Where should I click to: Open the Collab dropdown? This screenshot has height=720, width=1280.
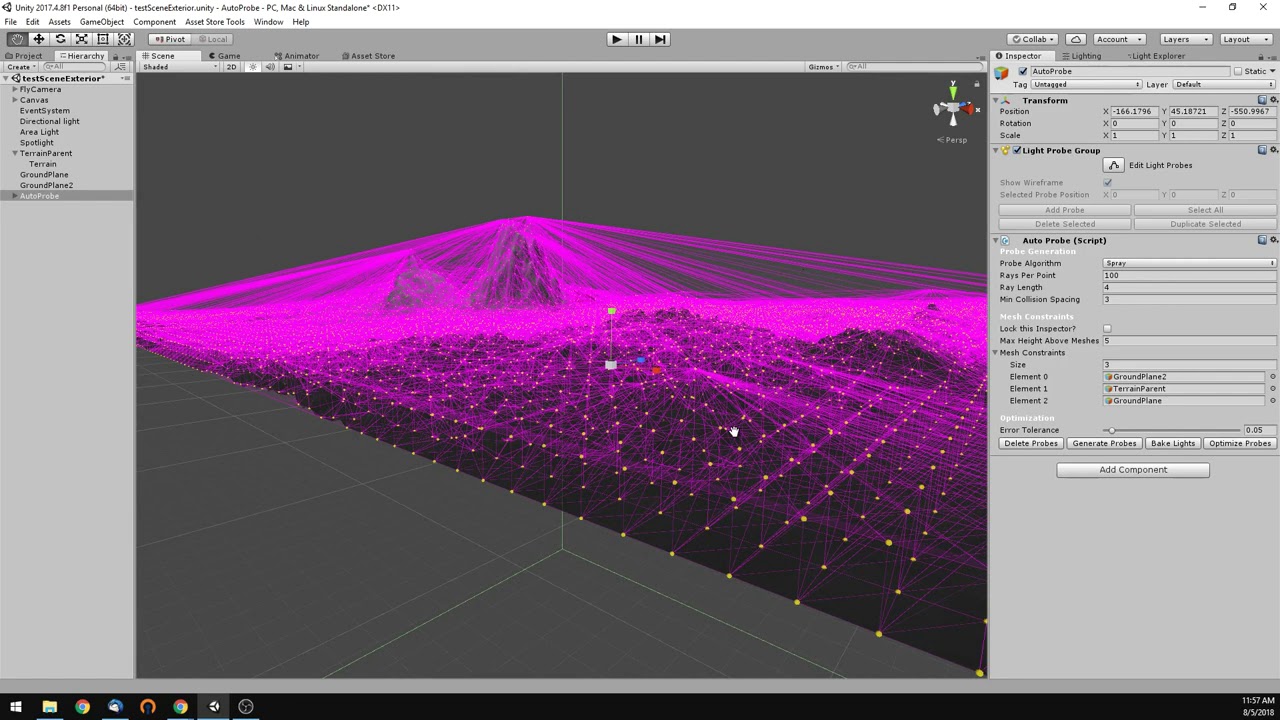(1033, 39)
